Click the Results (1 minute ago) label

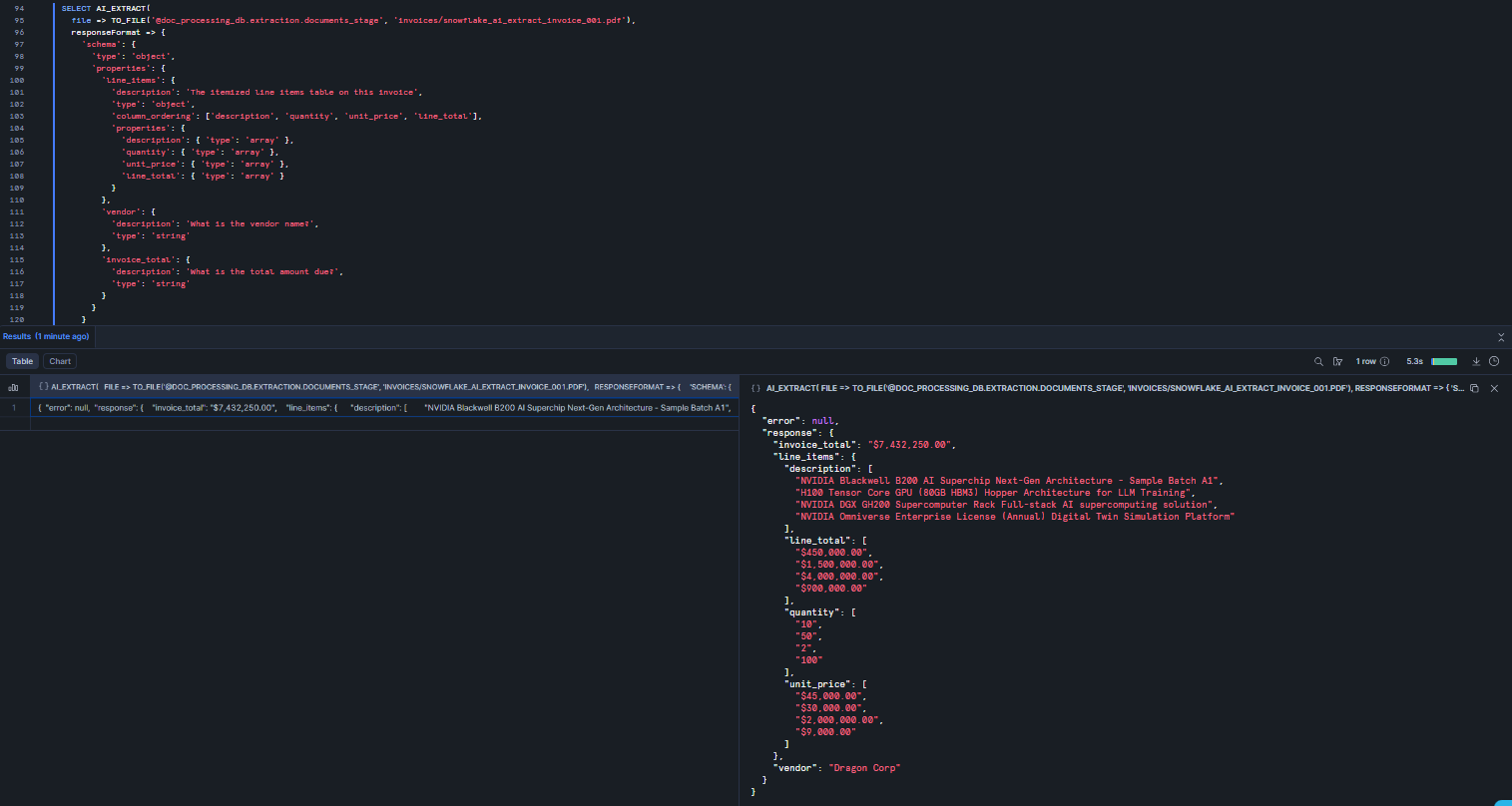click(46, 336)
